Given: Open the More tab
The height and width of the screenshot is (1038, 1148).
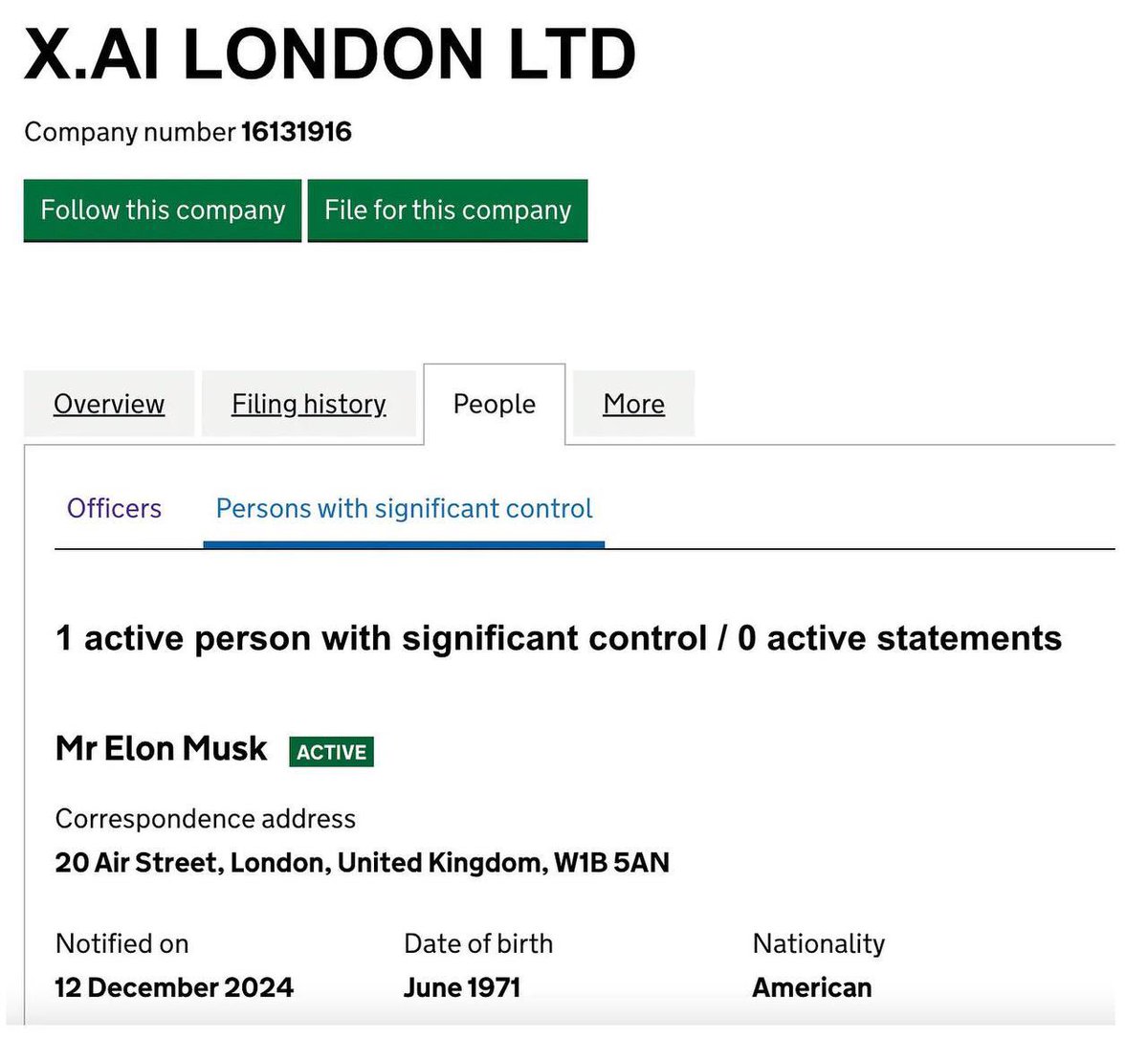Looking at the screenshot, I should 633,404.
